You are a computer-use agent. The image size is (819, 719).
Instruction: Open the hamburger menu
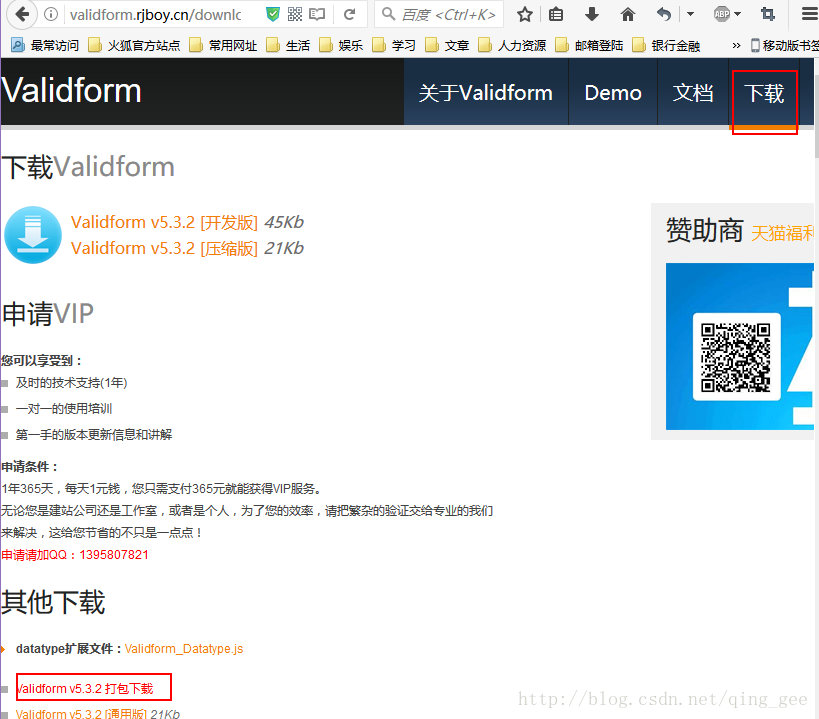(x=810, y=14)
